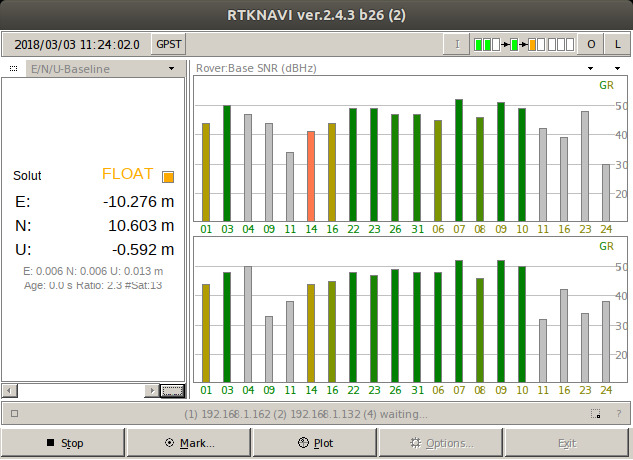Click the stream status message with 192.168.1.162

click(x=306, y=414)
